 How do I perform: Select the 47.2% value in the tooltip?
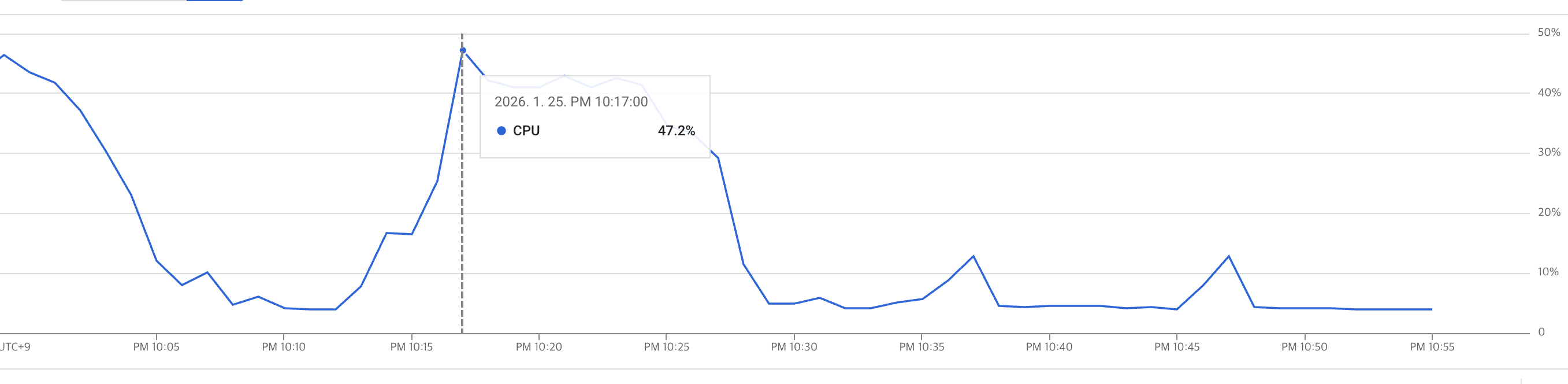pos(675,131)
